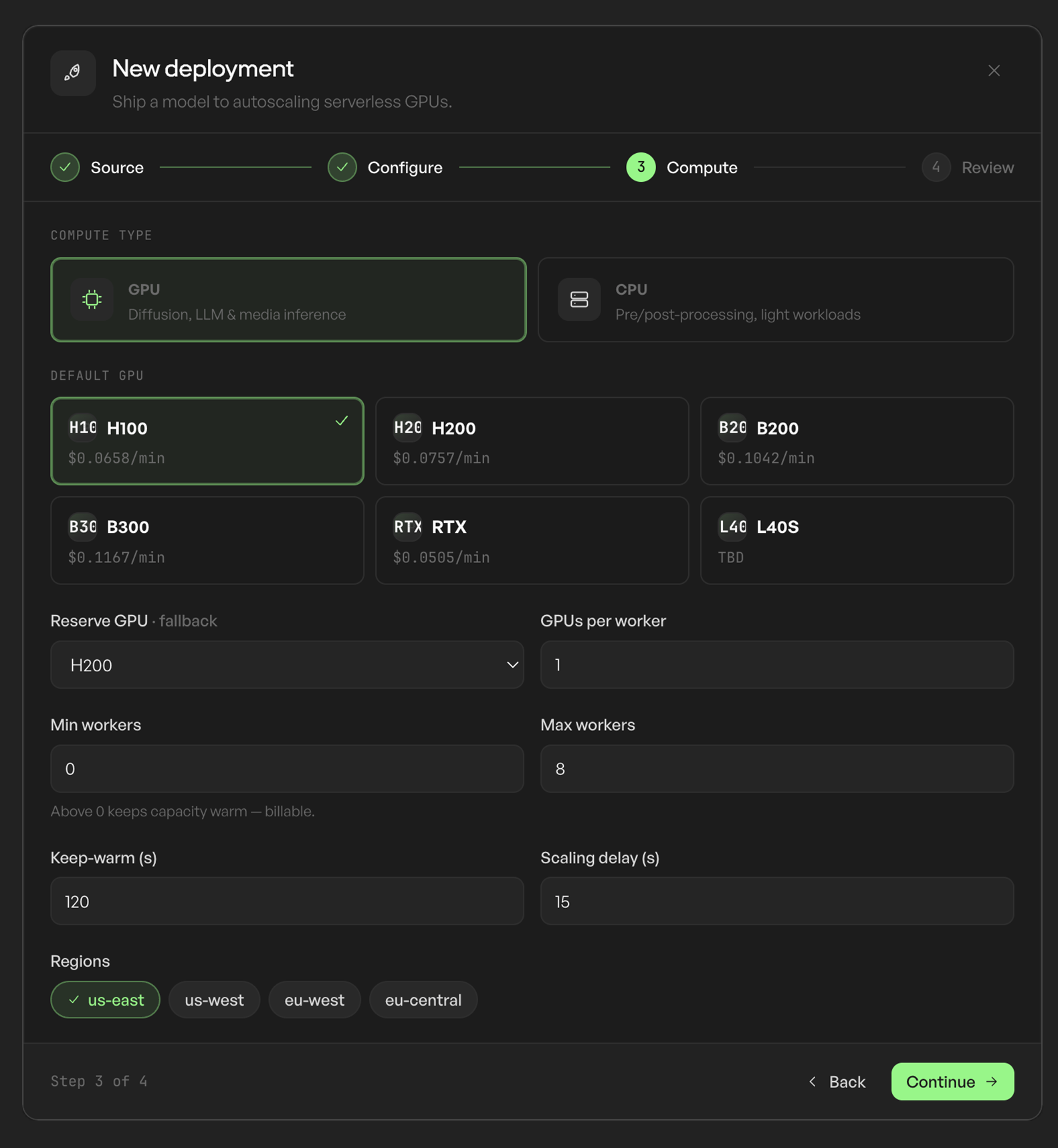Screen dimensions: 1058x1148
Task: Focus the Min workers input
Action: 288,769
